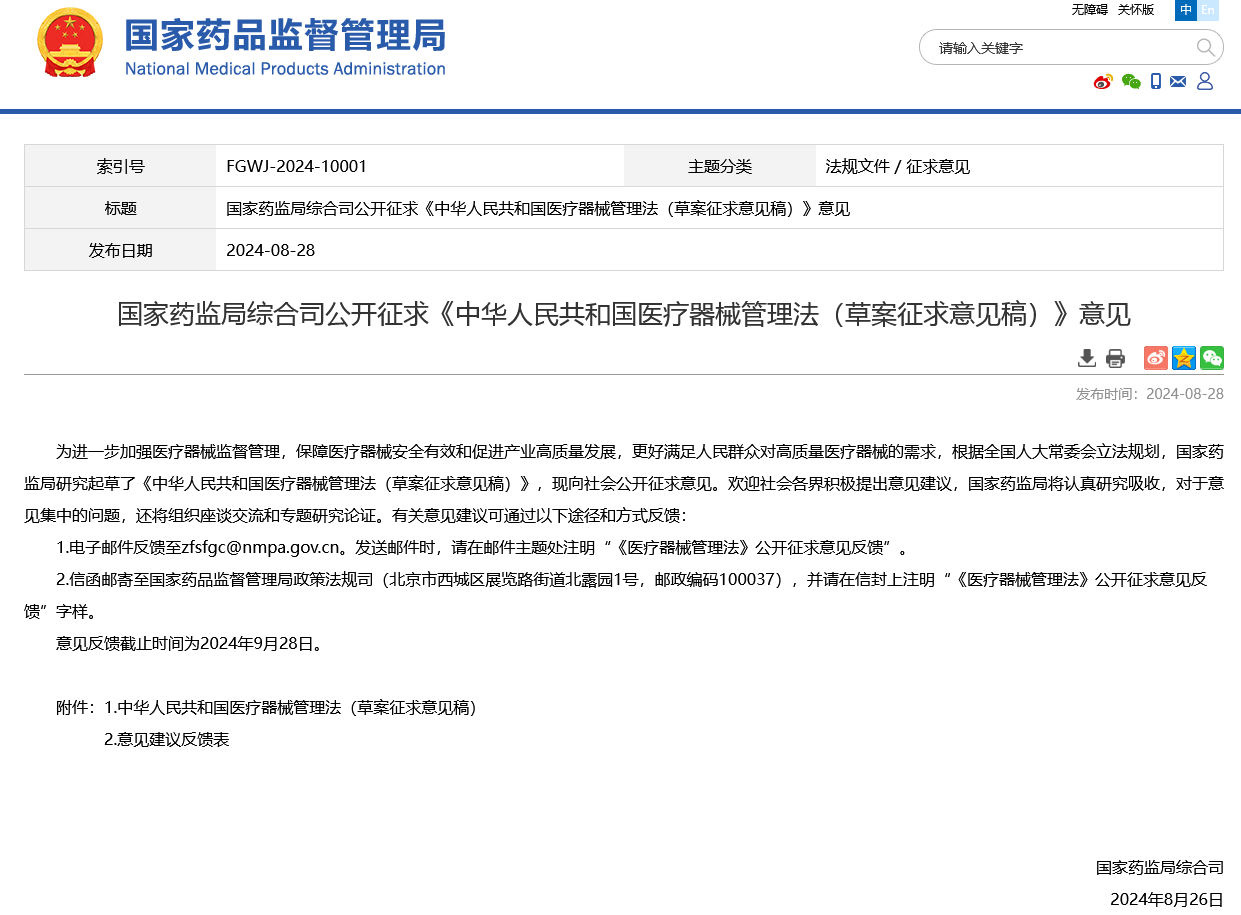This screenshot has width=1241, height=915.
Task: Open the user login person icon
Action: coord(1205,82)
